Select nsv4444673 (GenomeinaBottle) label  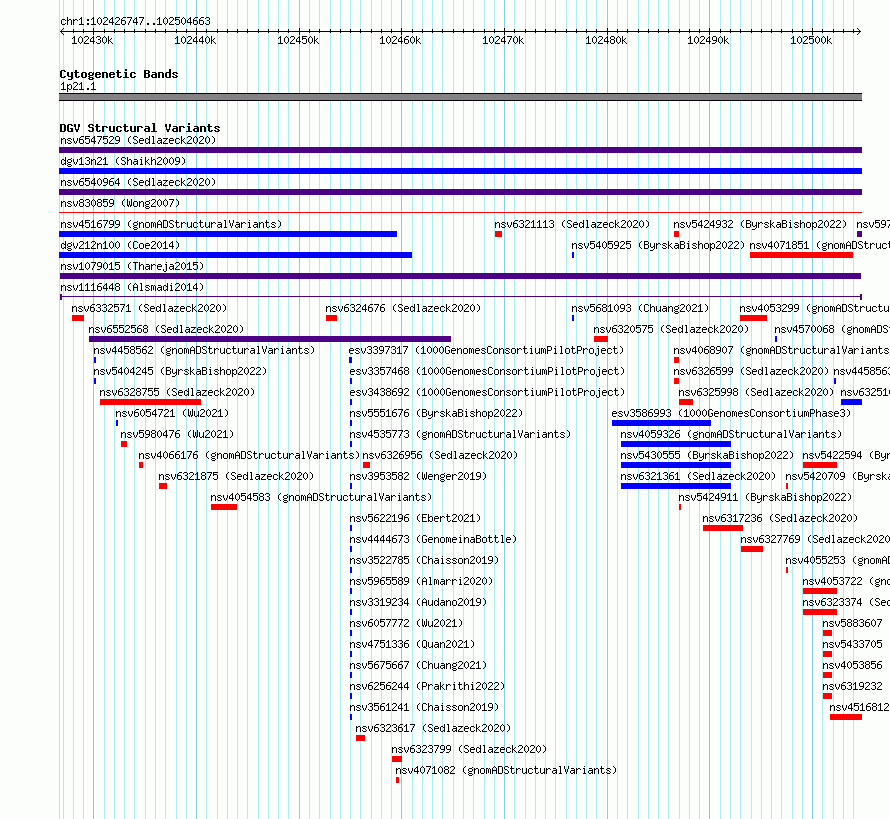[433, 539]
